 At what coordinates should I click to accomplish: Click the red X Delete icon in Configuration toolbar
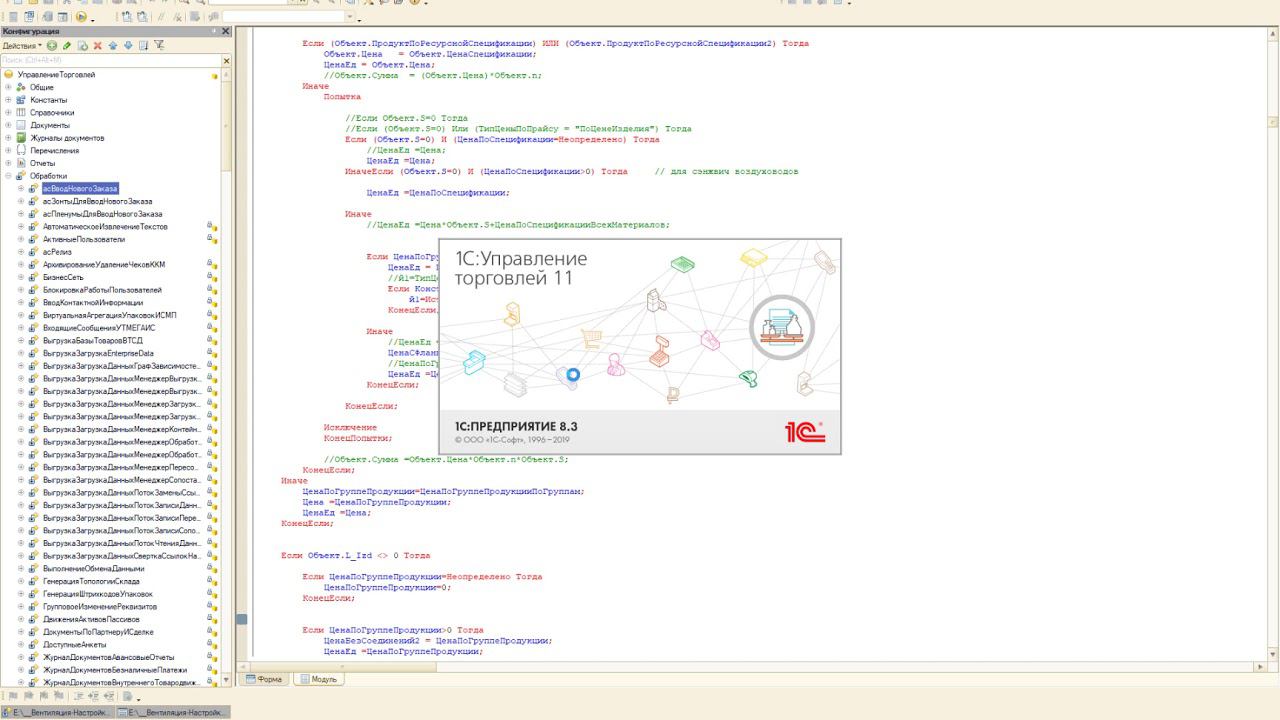pos(97,46)
